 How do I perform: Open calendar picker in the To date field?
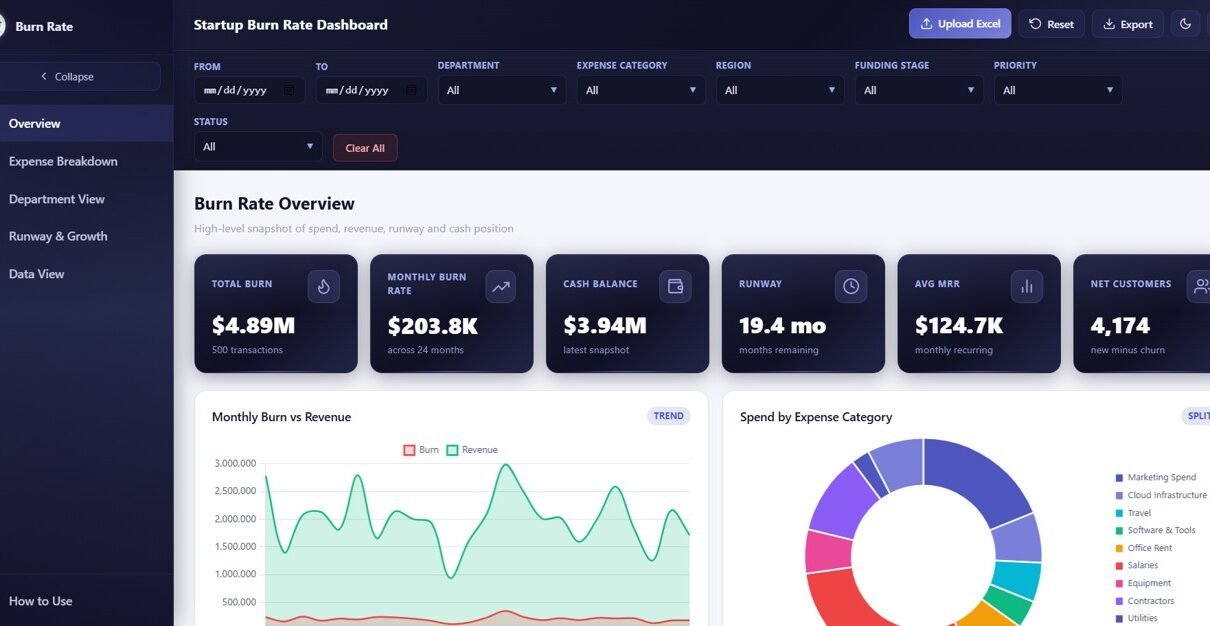coord(411,90)
